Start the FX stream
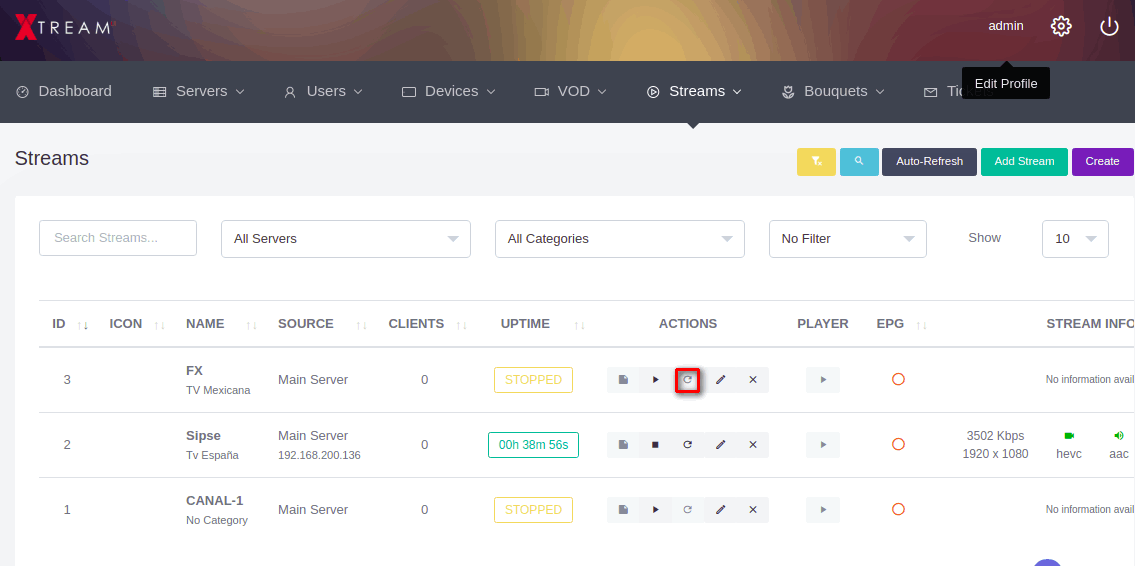 [655, 380]
